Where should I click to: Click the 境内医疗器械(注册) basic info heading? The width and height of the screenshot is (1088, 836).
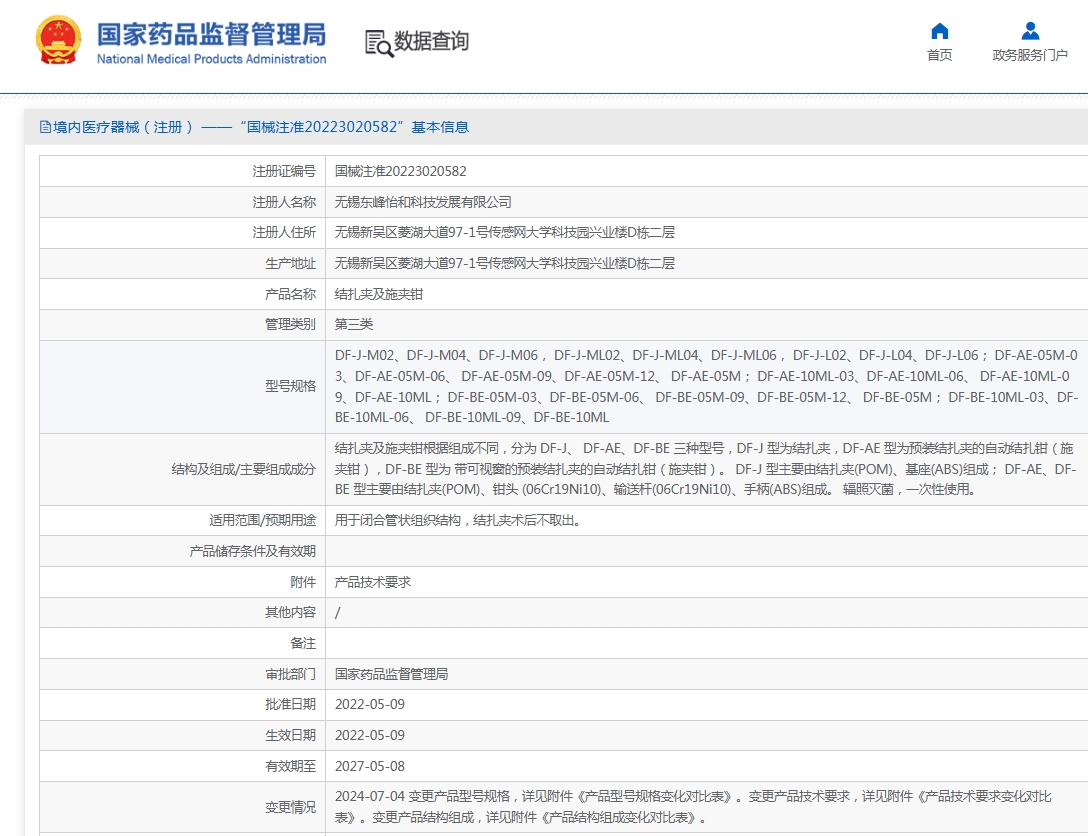261,127
